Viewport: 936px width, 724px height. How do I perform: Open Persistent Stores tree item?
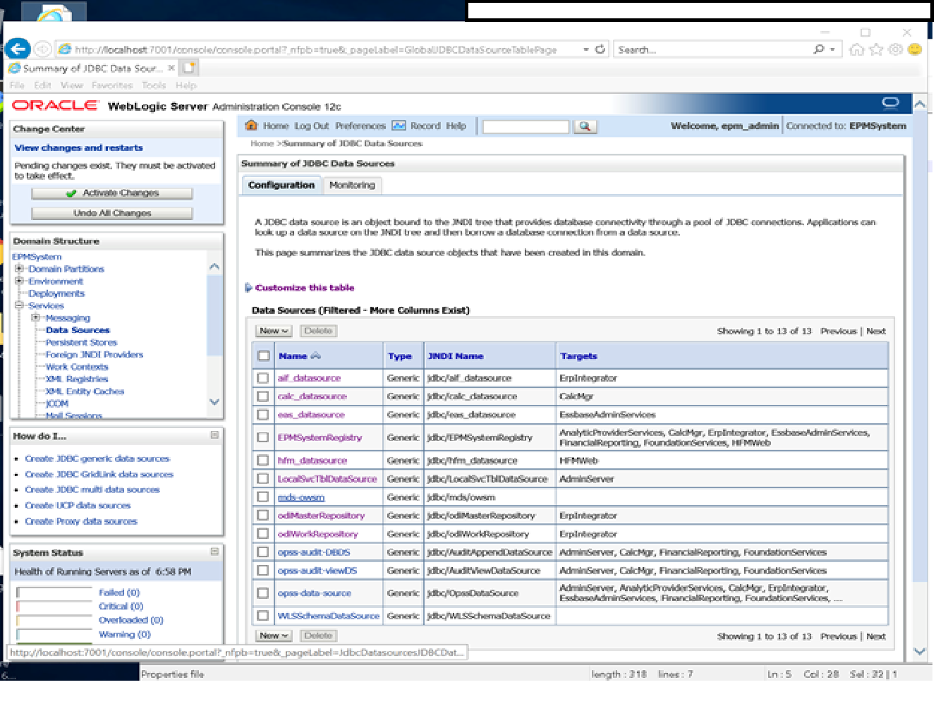pyautogui.click(x=81, y=342)
